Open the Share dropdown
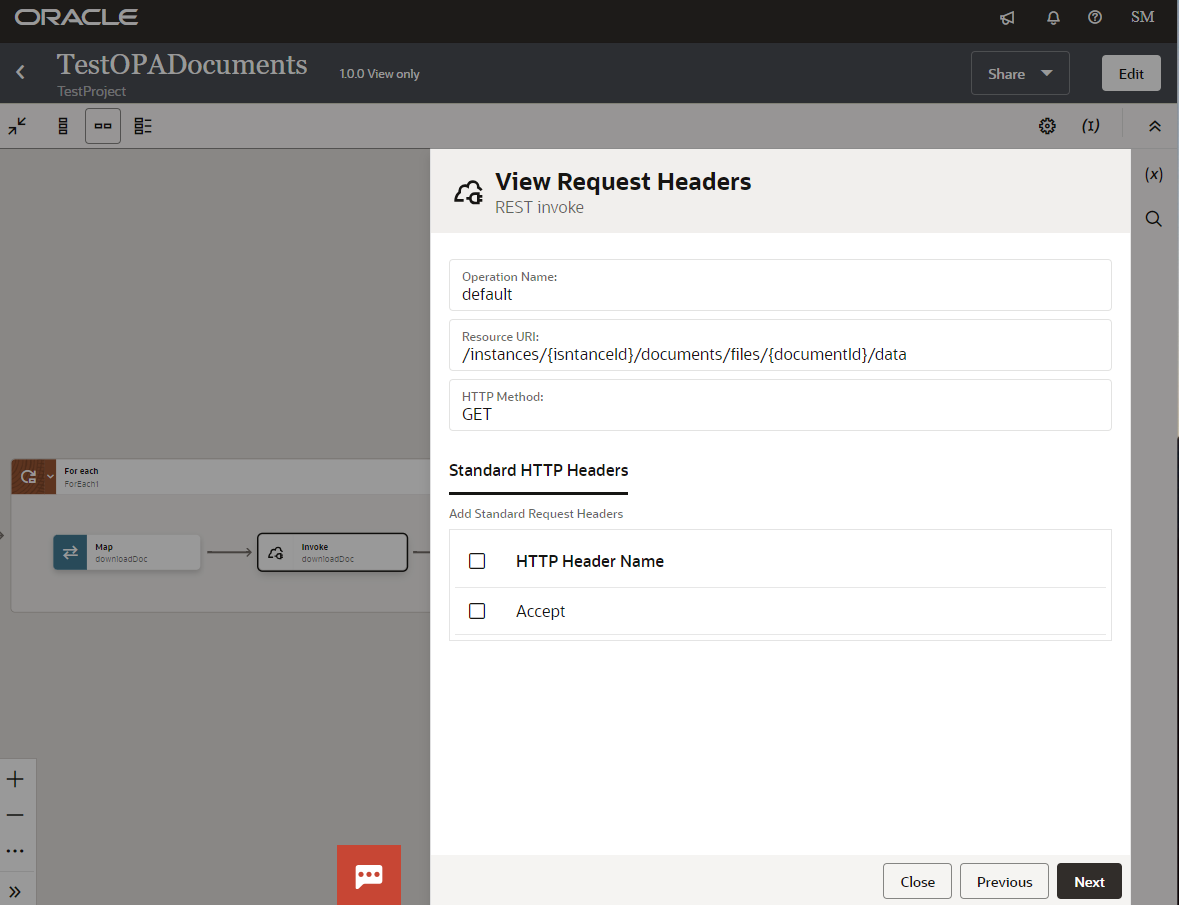Image resolution: width=1179 pixels, height=905 pixels. pyautogui.click(x=1020, y=72)
